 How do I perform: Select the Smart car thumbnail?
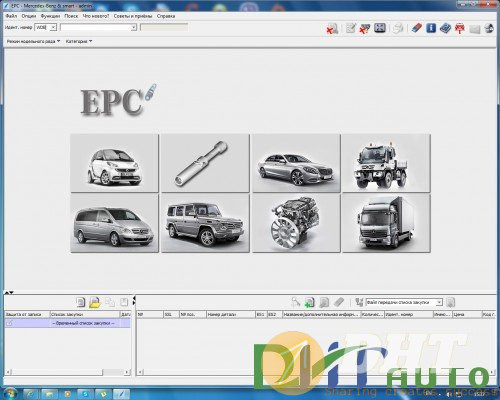point(114,163)
